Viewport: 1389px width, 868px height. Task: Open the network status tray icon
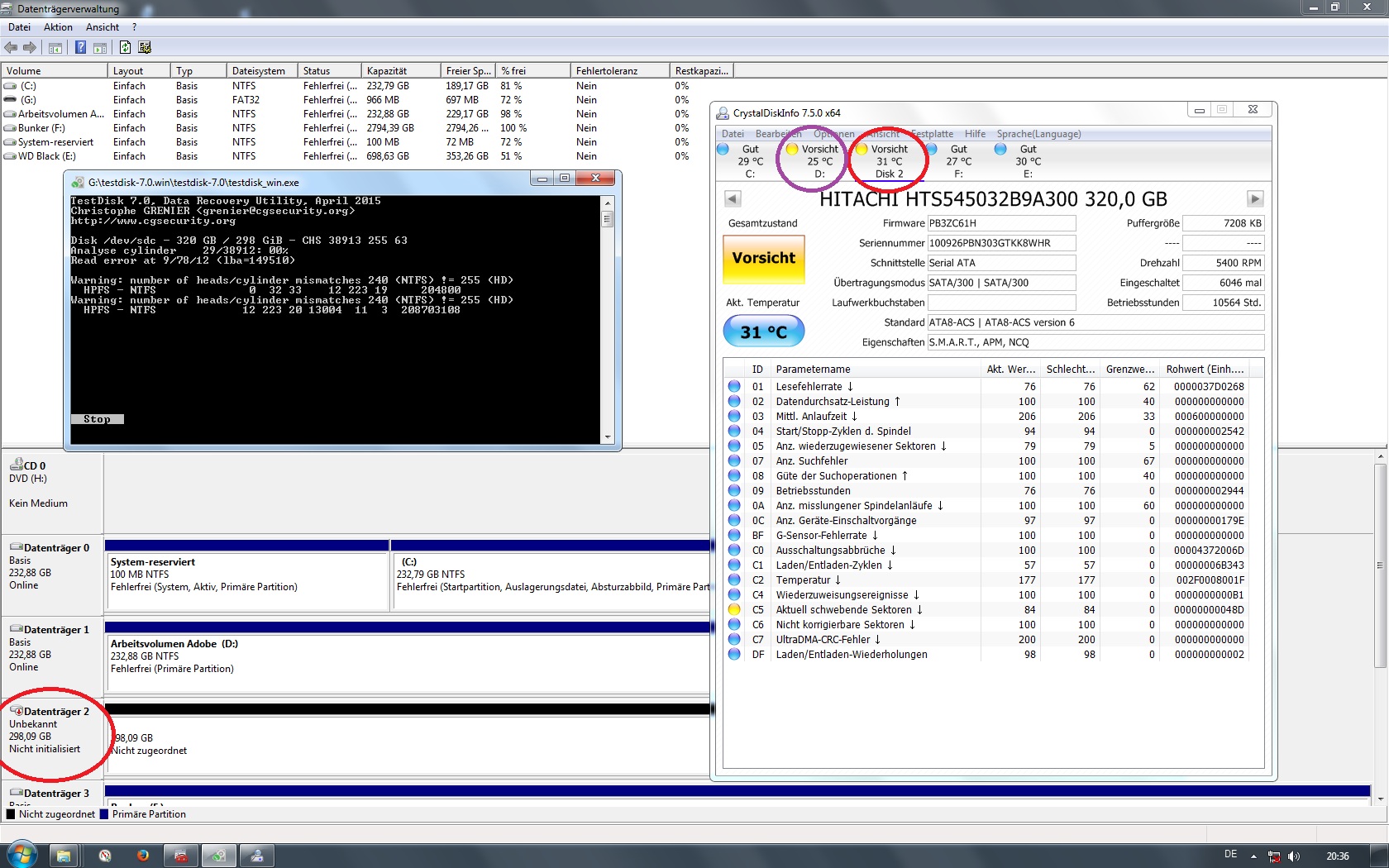pyautogui.click(x=1274, y=856)
